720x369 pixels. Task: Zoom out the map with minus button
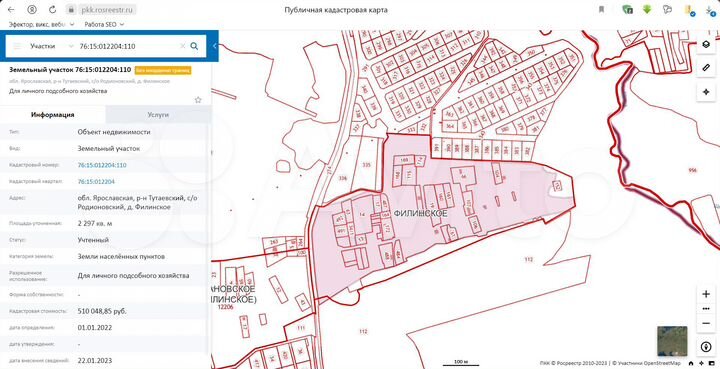point(706,324)
